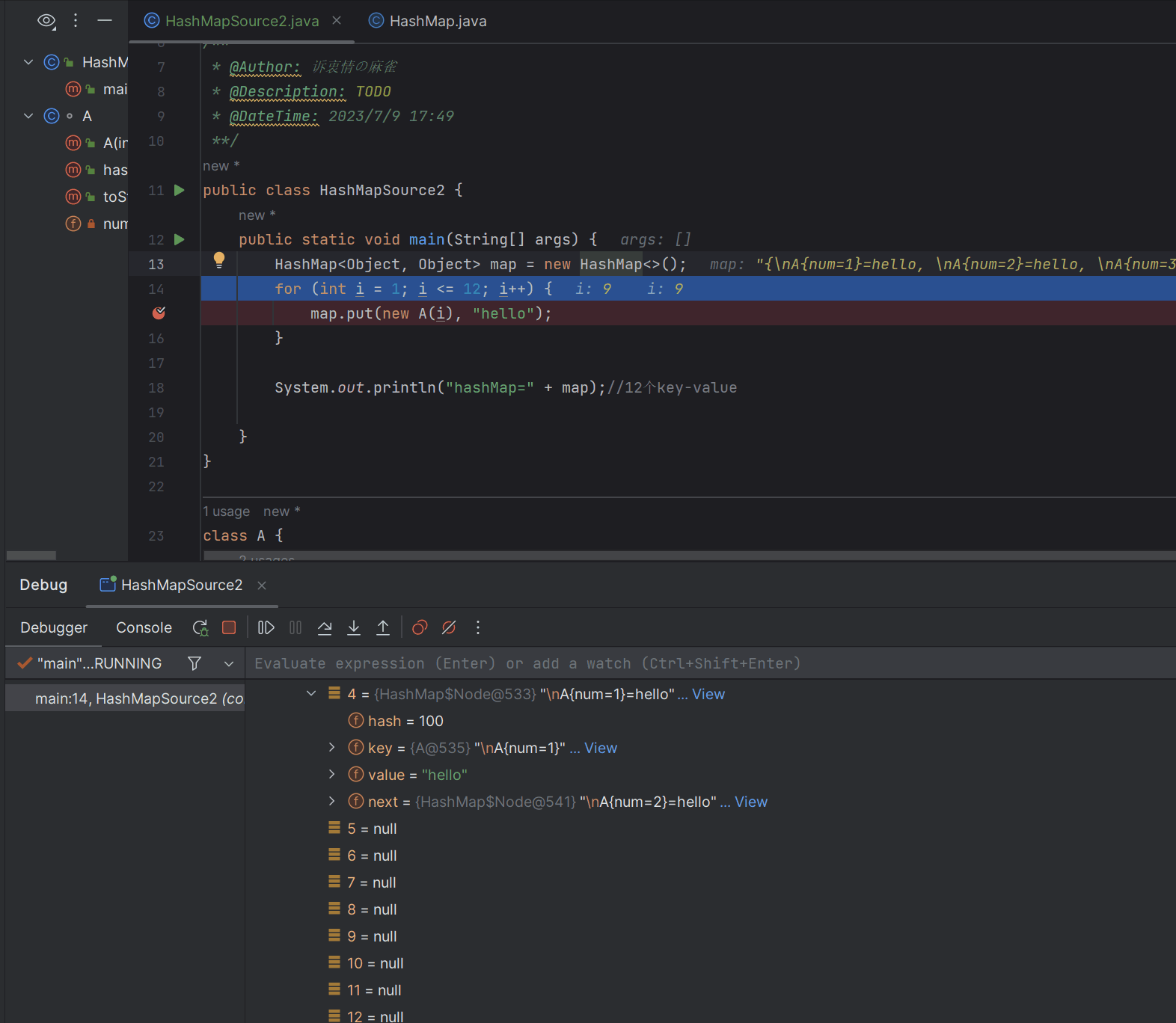Select toString method in Structure tree
Screen dimensions: 1176x1023
pyautogui.click(x=97, y=197)
